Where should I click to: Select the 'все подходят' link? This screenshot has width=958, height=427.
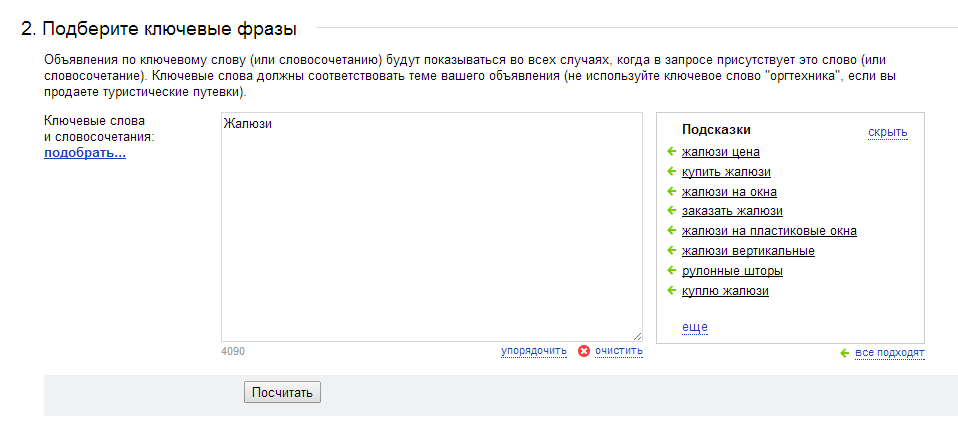point(890,353)
